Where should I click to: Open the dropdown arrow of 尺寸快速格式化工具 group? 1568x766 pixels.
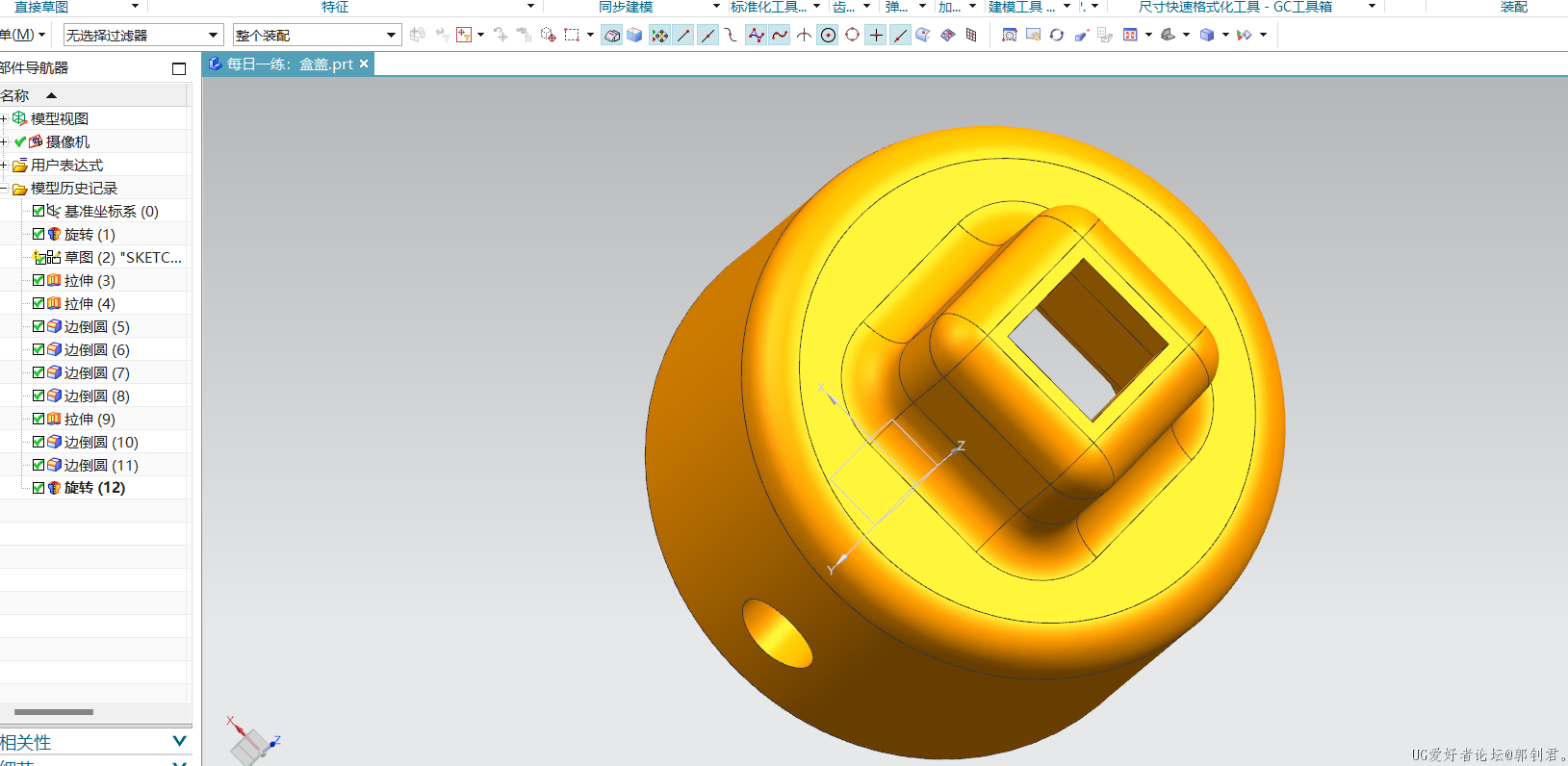1372,6
